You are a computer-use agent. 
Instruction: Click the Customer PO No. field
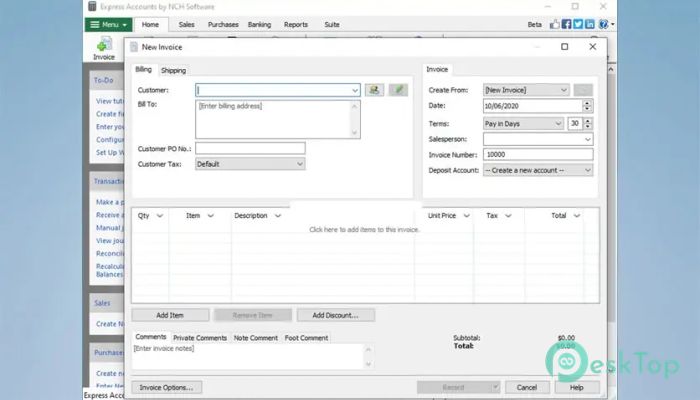tap(250, 148)
